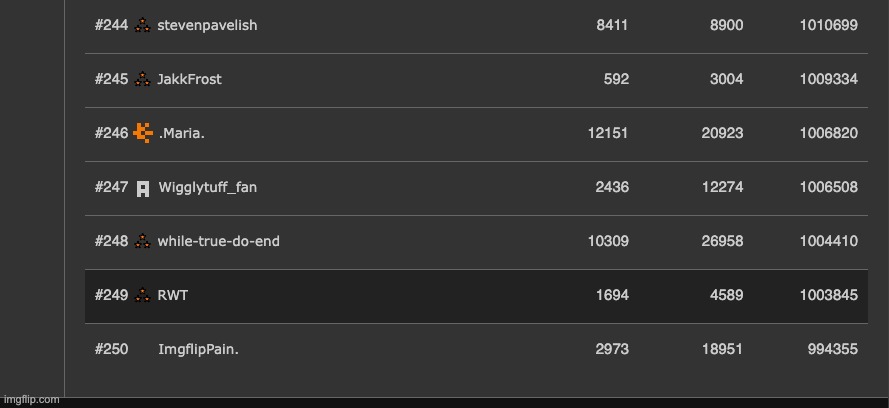Click the 994355 points value
The width and height of the screenshot is (889, 408).
[x=832, y=350]
